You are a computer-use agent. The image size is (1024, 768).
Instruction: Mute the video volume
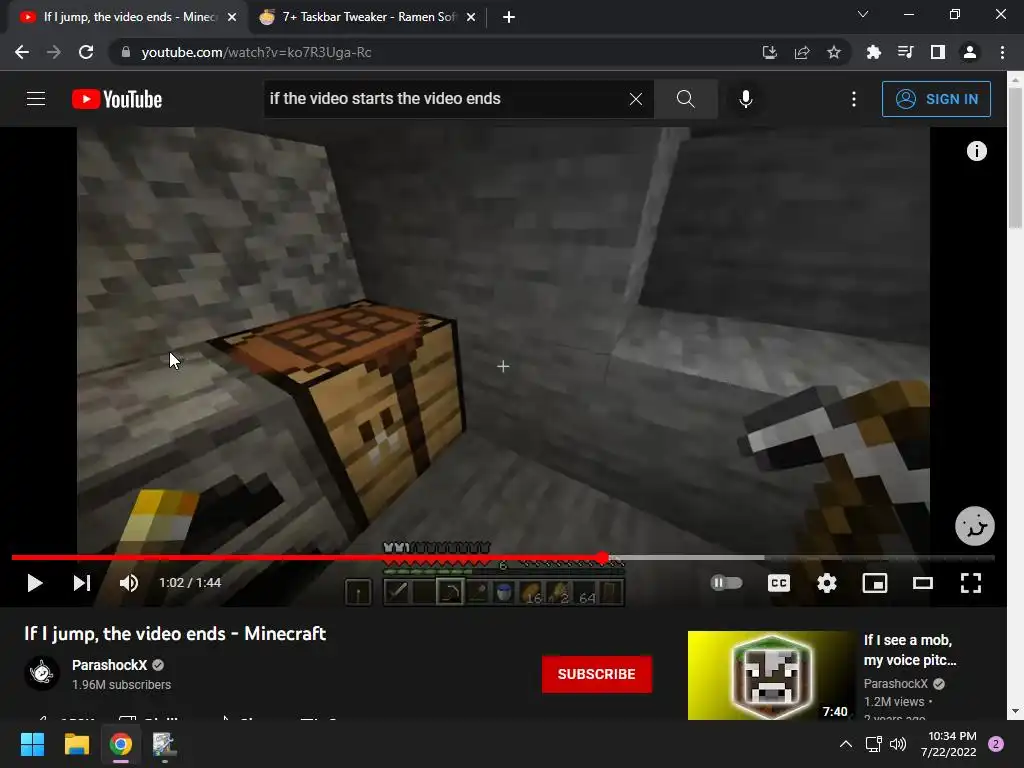[129, 583]
